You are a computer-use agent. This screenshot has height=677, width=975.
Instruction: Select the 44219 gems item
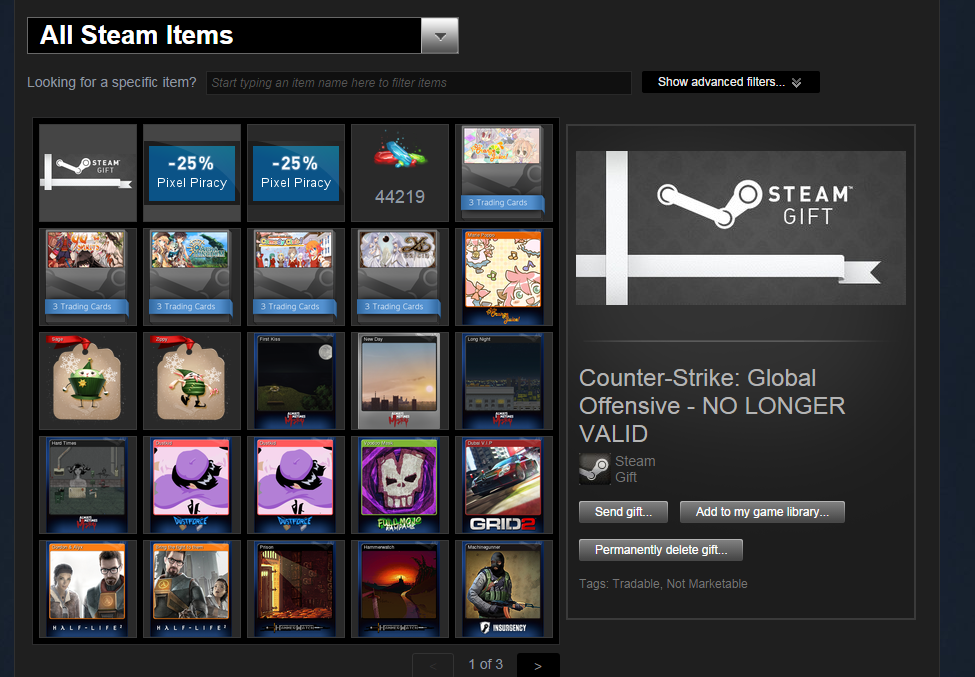(x=400, y=173)
